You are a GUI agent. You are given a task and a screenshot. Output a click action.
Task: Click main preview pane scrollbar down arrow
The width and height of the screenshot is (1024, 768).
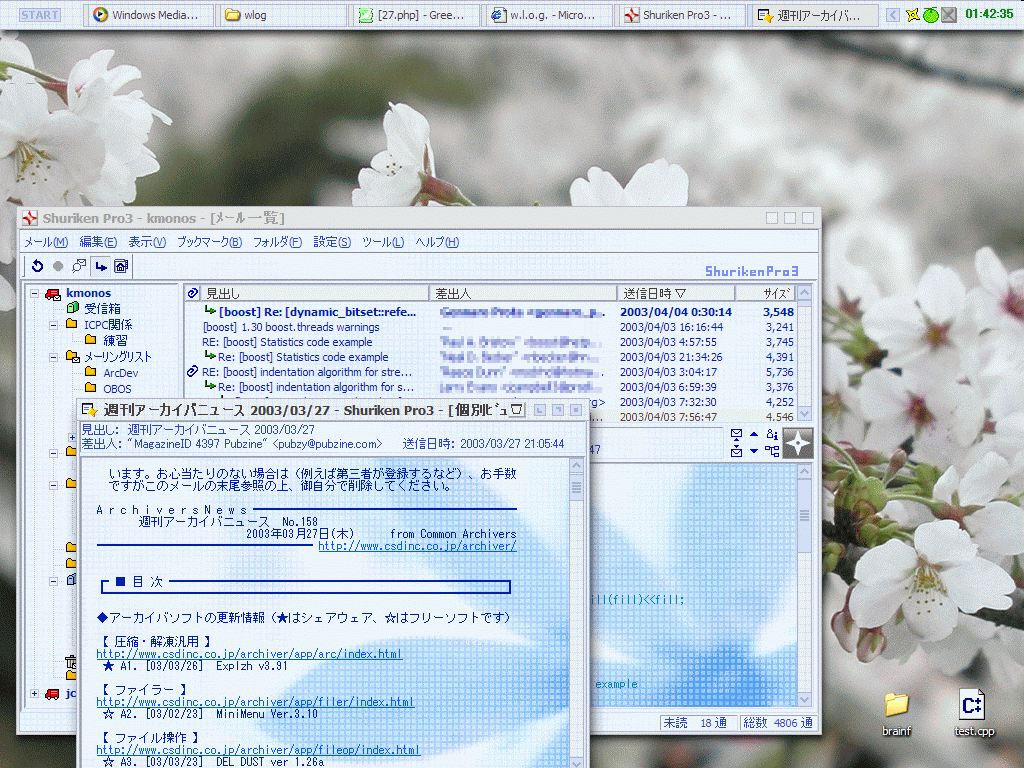[x=805, y=699]
